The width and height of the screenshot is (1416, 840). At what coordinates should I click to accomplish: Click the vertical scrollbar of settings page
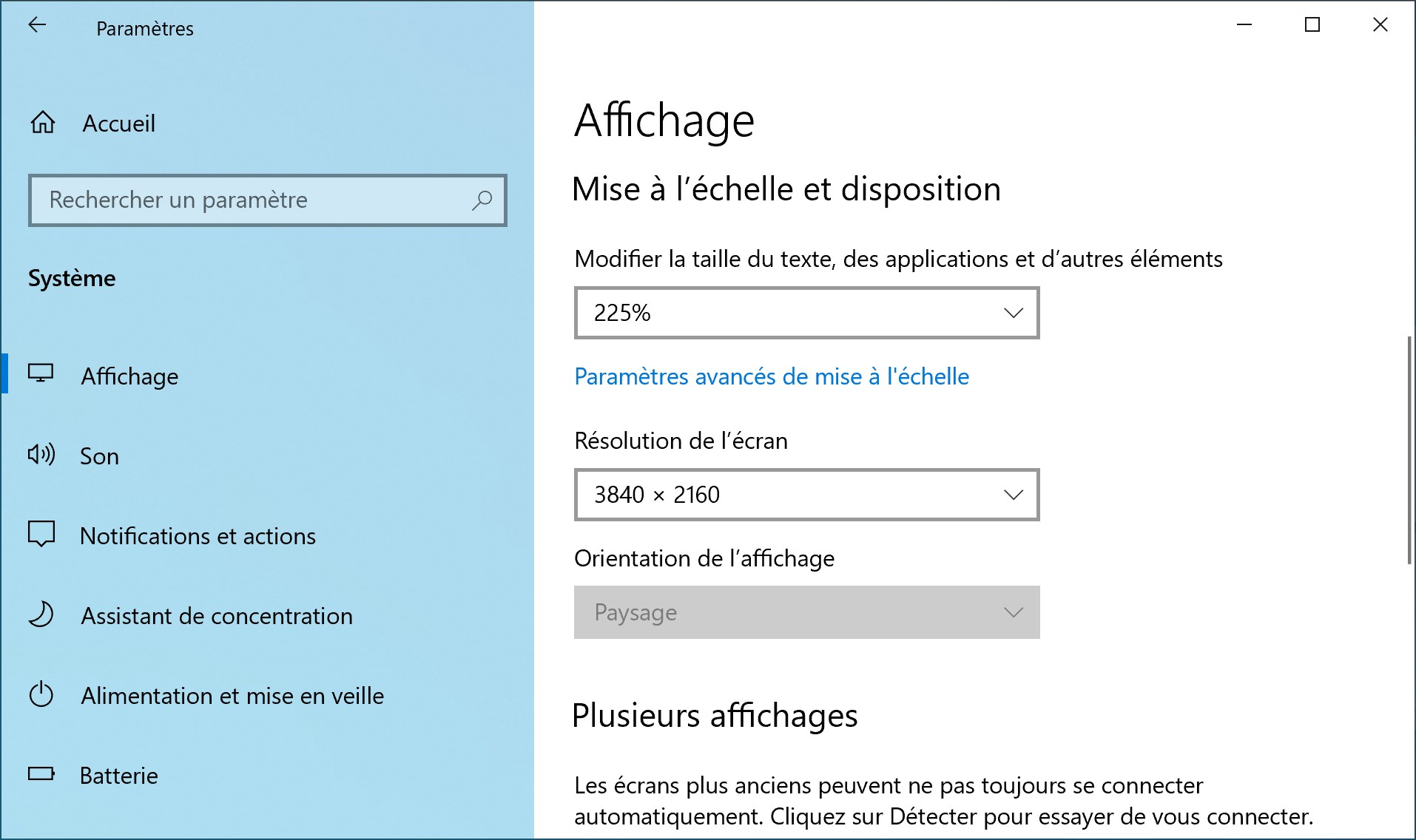1409,451
